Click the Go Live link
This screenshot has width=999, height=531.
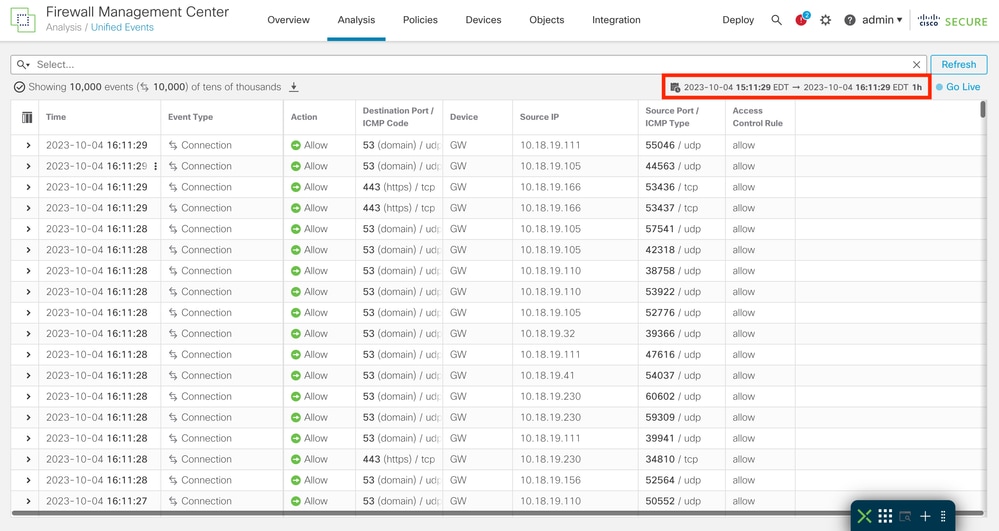[x=963, y=87]
